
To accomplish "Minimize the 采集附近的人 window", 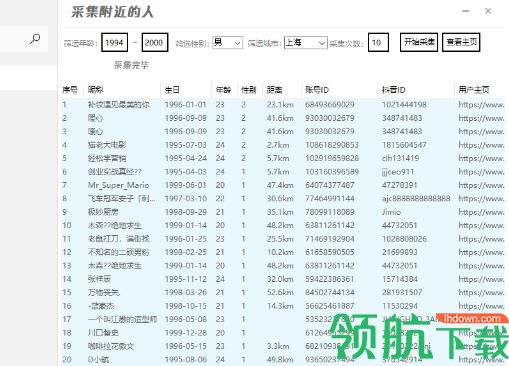I will click(466, 11).
